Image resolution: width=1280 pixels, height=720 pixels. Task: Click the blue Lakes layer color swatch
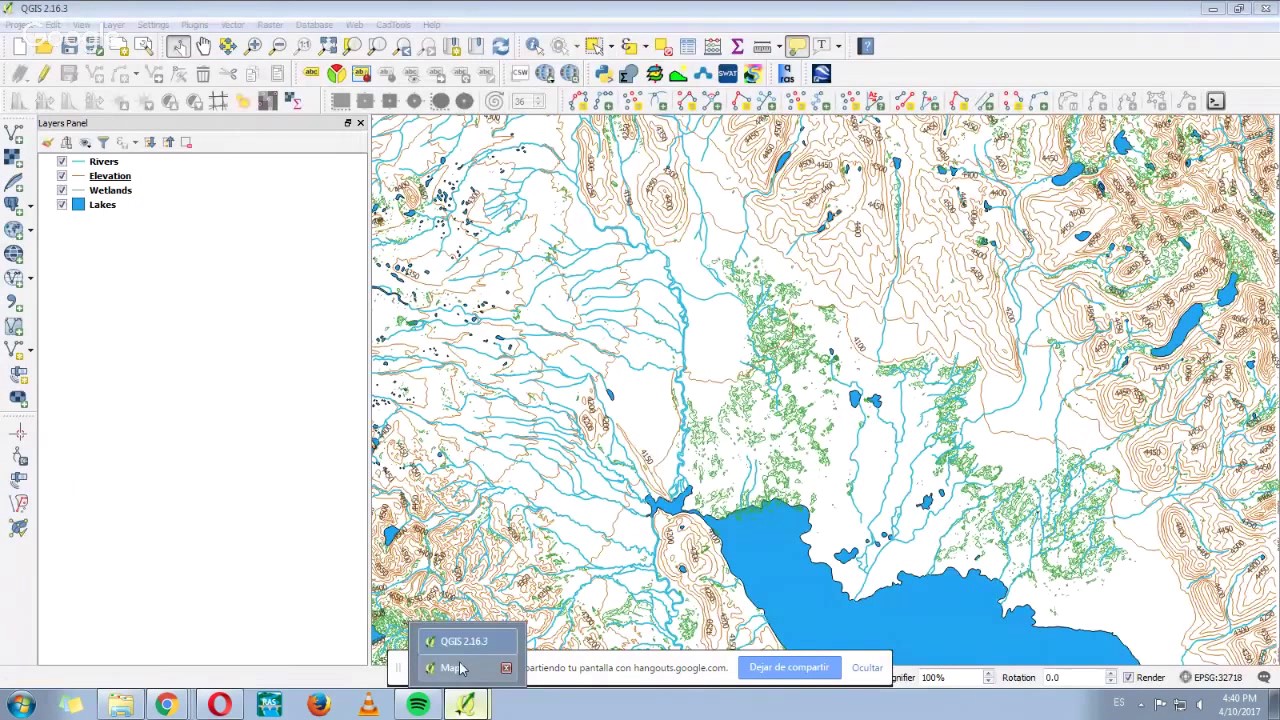click(78, 205)
